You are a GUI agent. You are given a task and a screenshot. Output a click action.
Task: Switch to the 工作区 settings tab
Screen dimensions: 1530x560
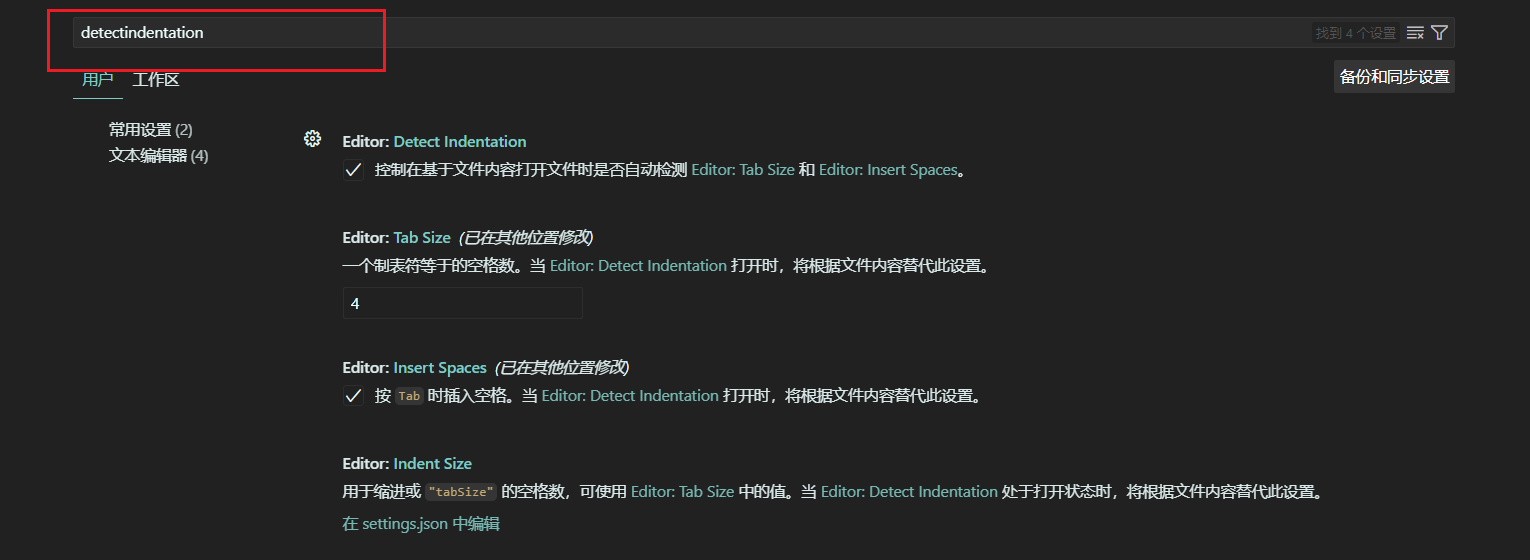tap(156, 80)
